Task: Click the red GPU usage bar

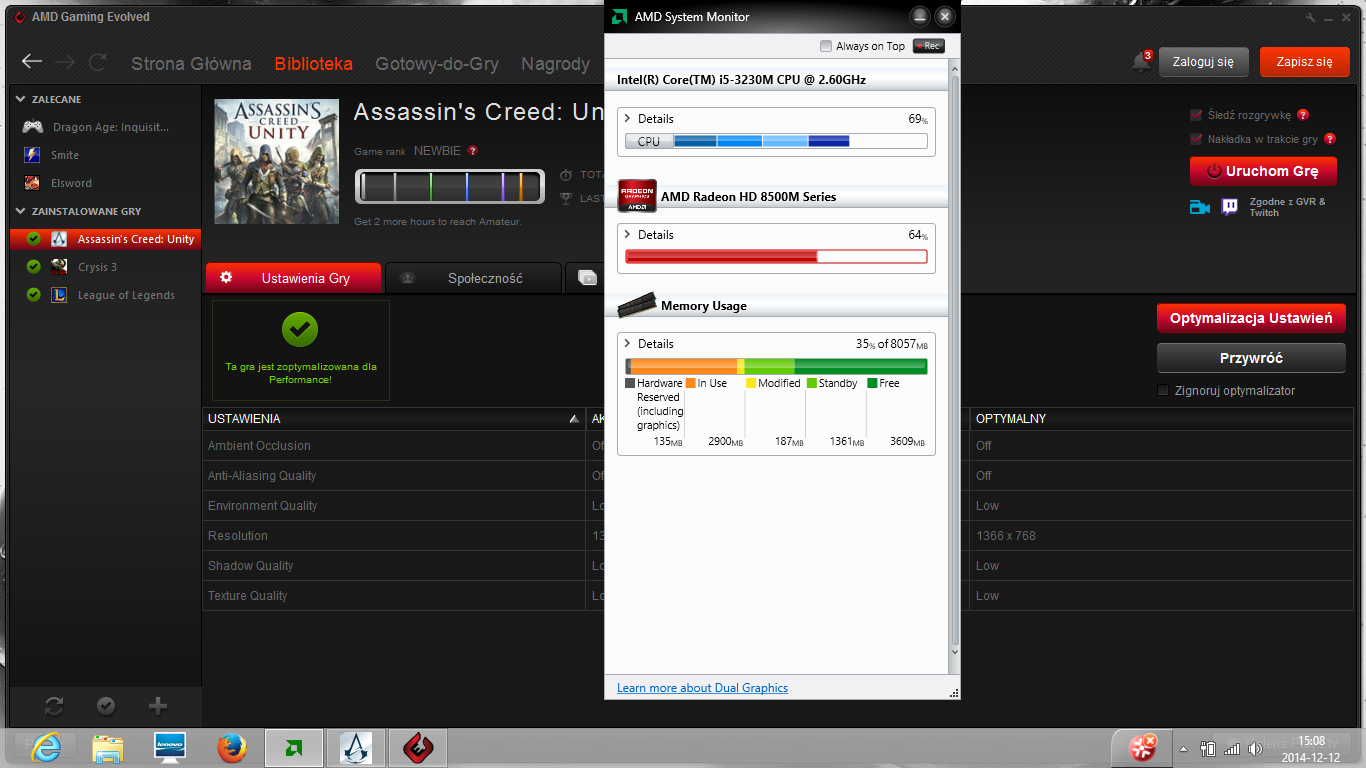Action: [x=776, y=257]
